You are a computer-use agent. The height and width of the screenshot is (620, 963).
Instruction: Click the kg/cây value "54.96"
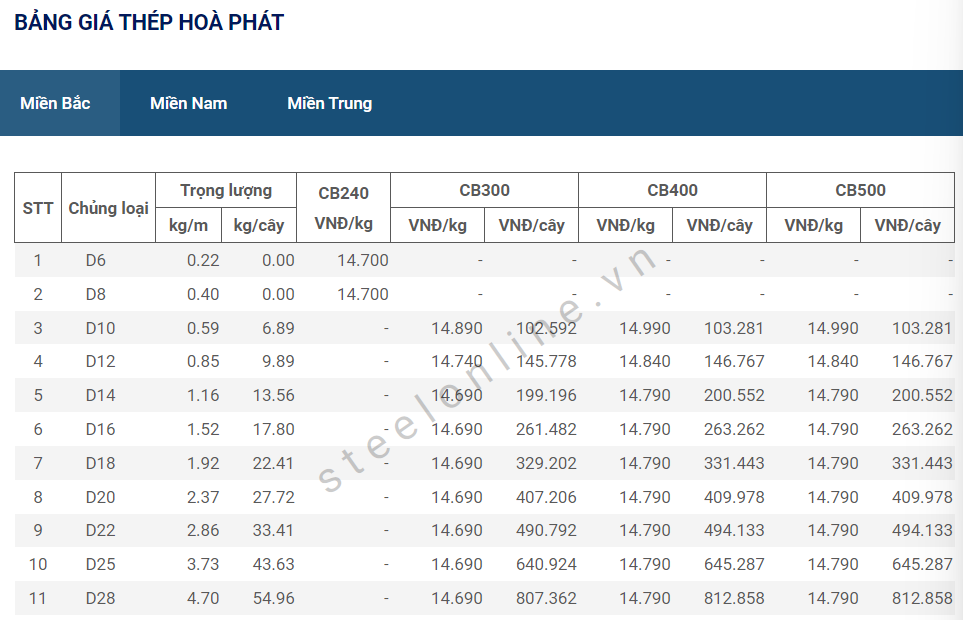coord(274,598)
